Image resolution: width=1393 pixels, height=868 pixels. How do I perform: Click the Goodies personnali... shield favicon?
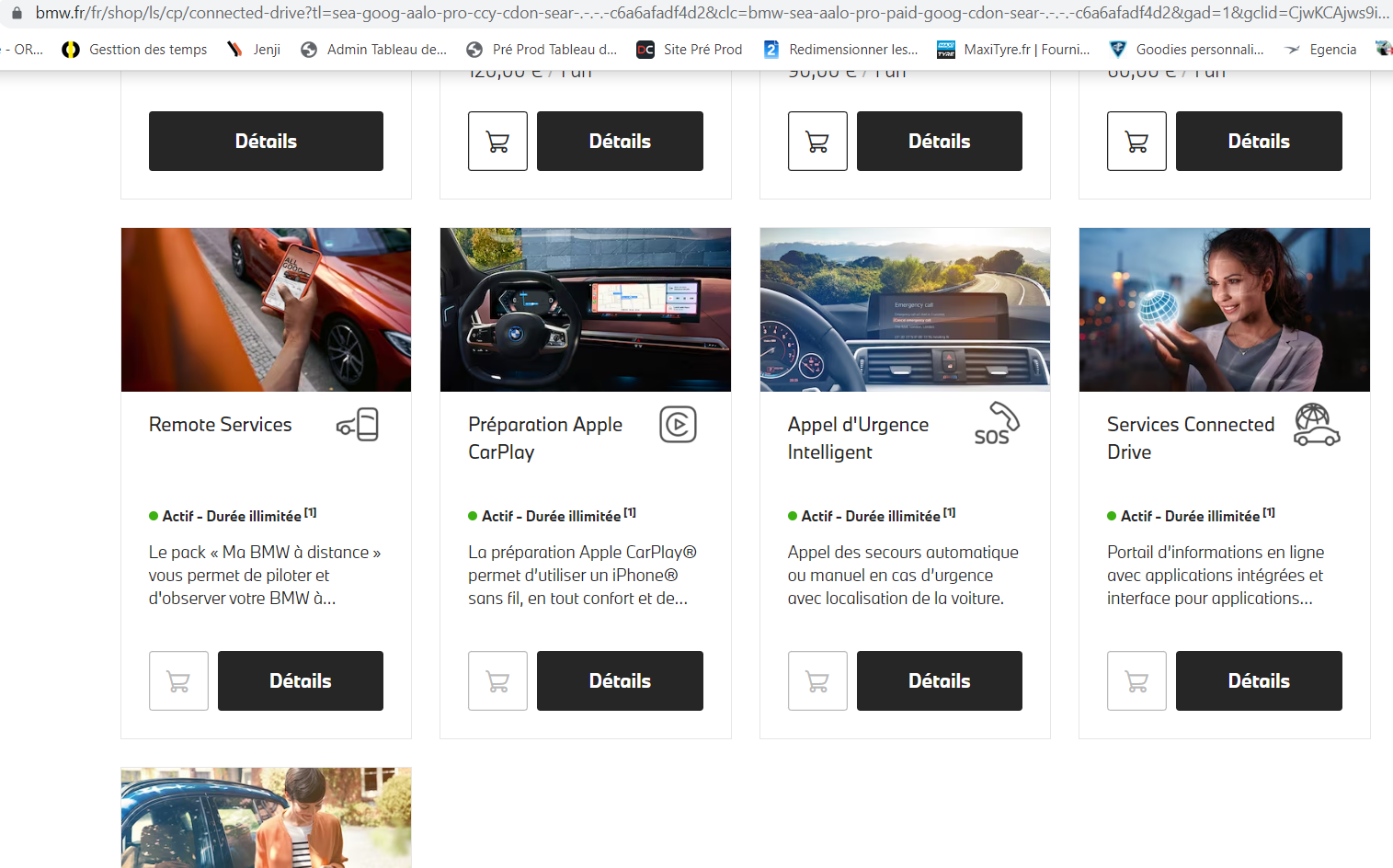pos(1118,50)
